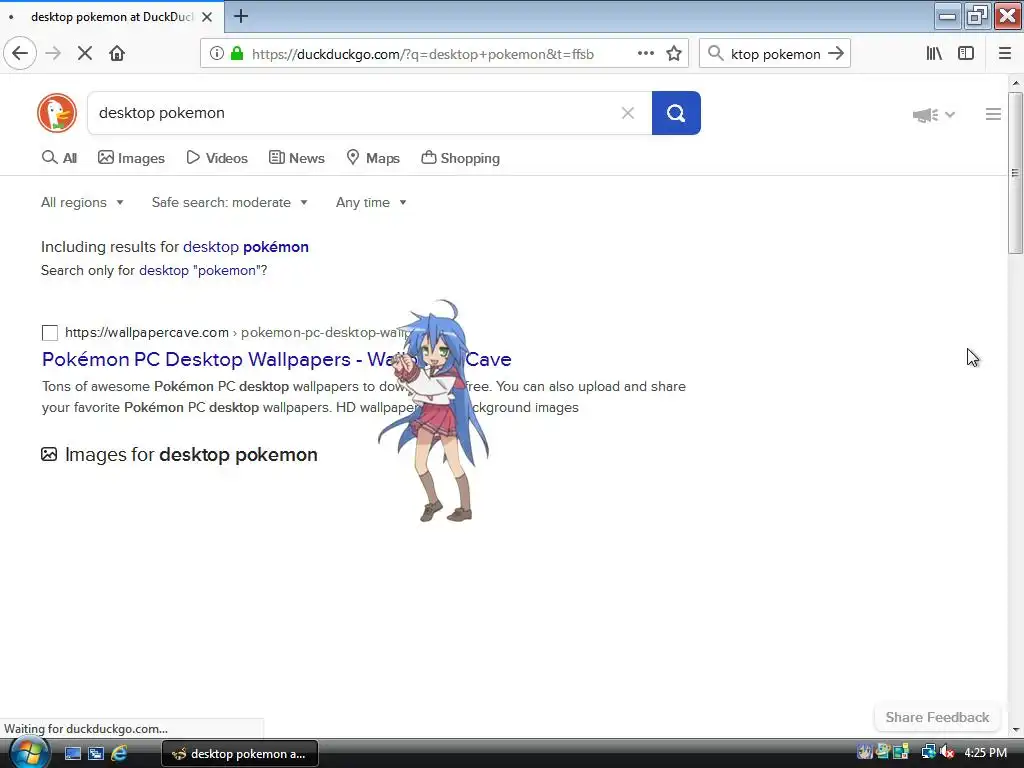
Task: Switch to the Maps tab
Action: (x=373, y=158)
